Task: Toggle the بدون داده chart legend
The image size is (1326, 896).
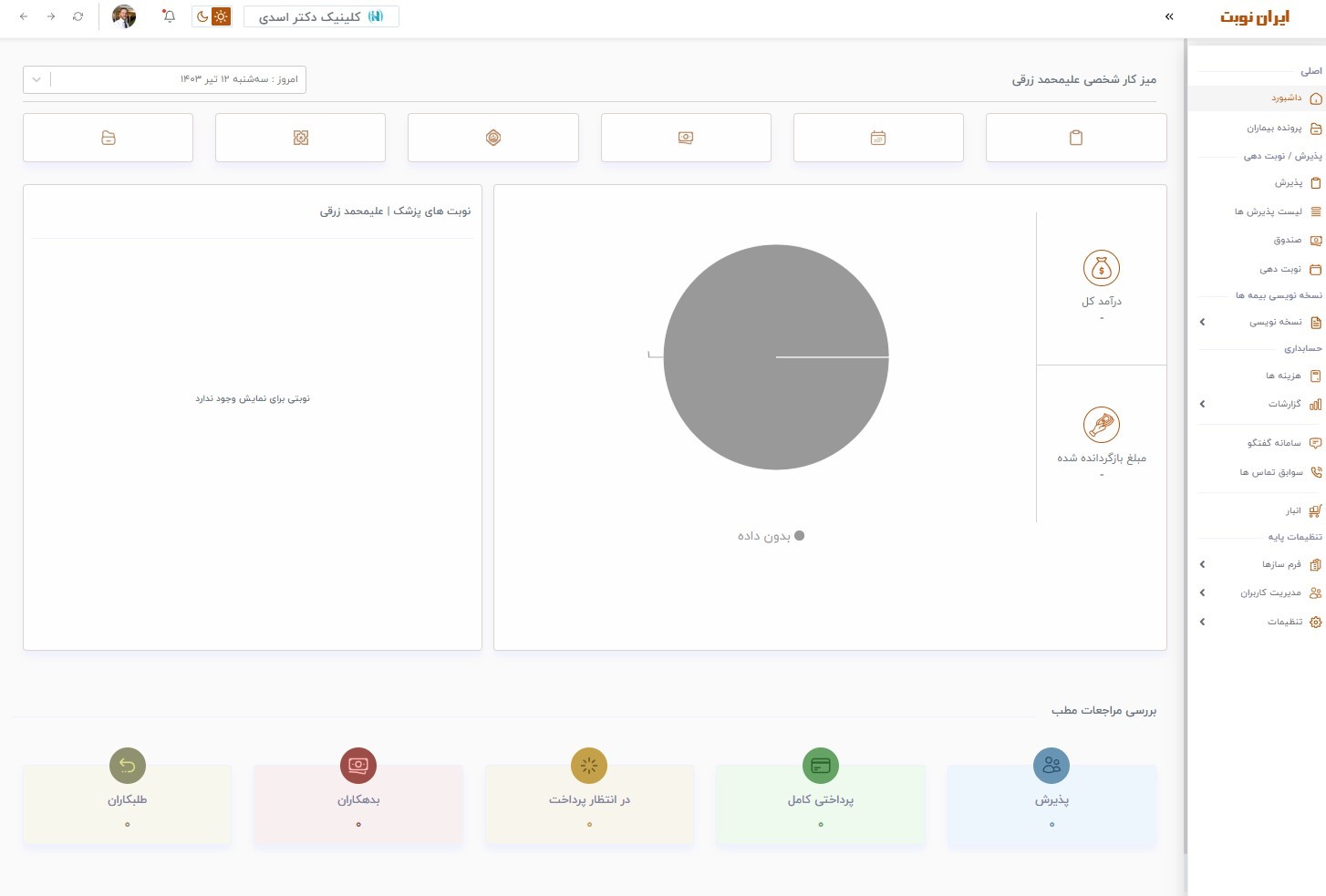Action: pyautogui.click(x=772, y=536)
